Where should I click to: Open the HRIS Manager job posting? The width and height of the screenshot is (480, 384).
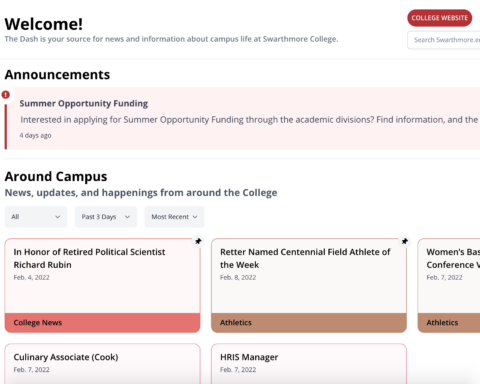pyautogui.click(x=249, y=357)
